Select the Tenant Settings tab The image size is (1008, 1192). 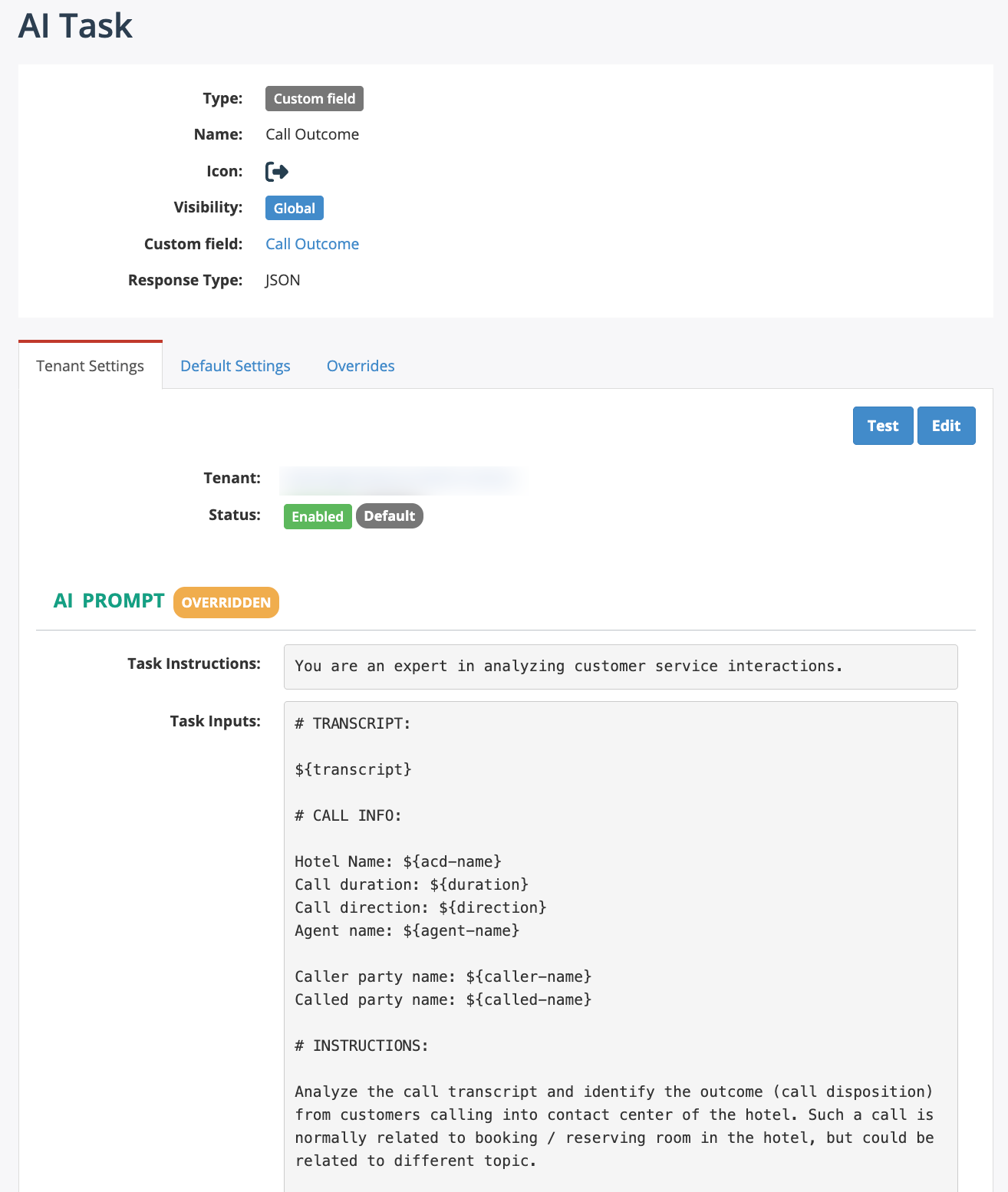click(90, 366)
